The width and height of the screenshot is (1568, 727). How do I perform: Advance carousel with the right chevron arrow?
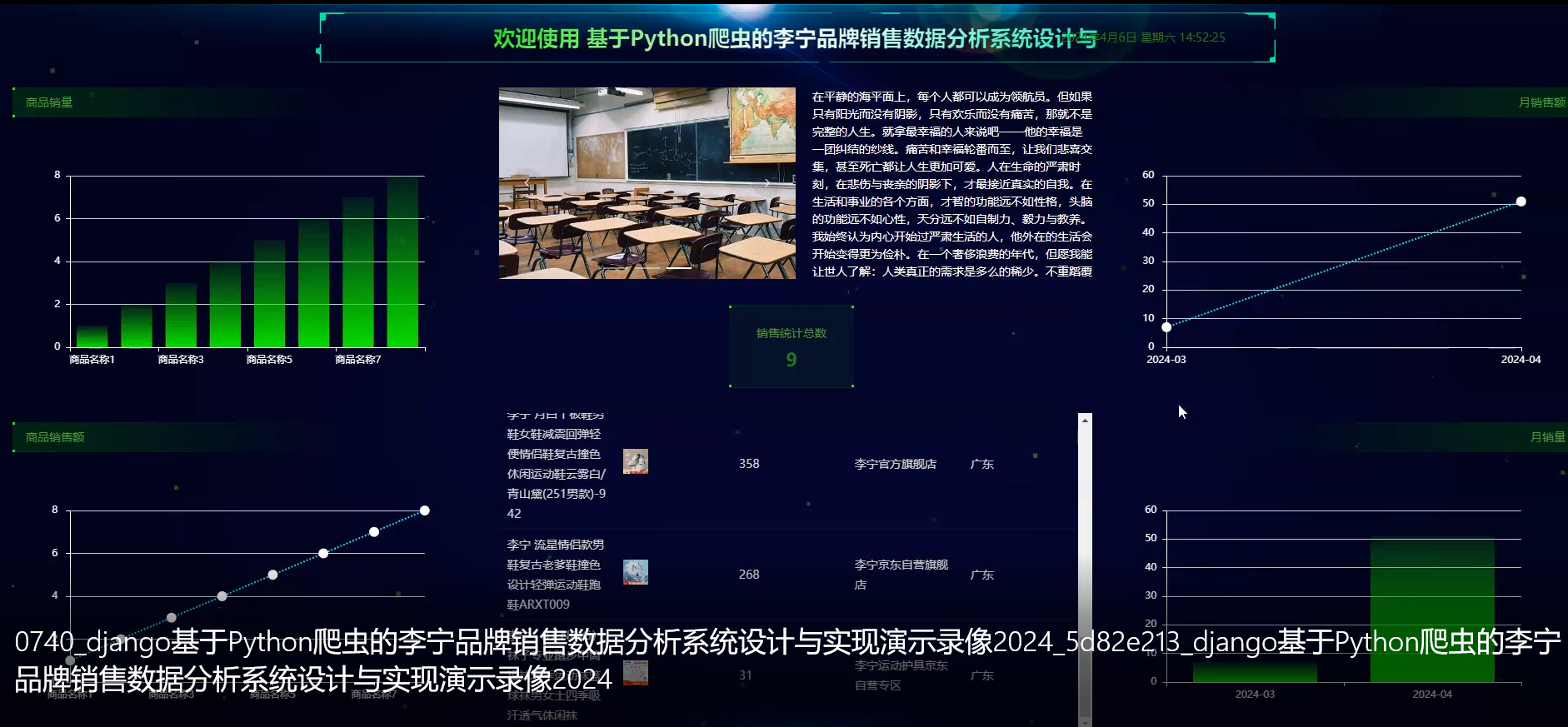point(767,182)
